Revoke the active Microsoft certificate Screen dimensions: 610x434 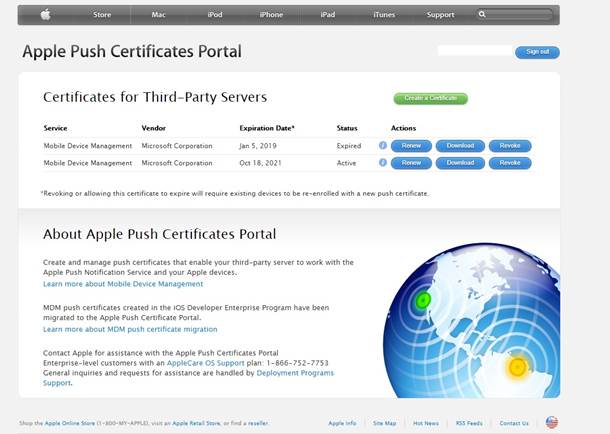[x=510, y=163]
